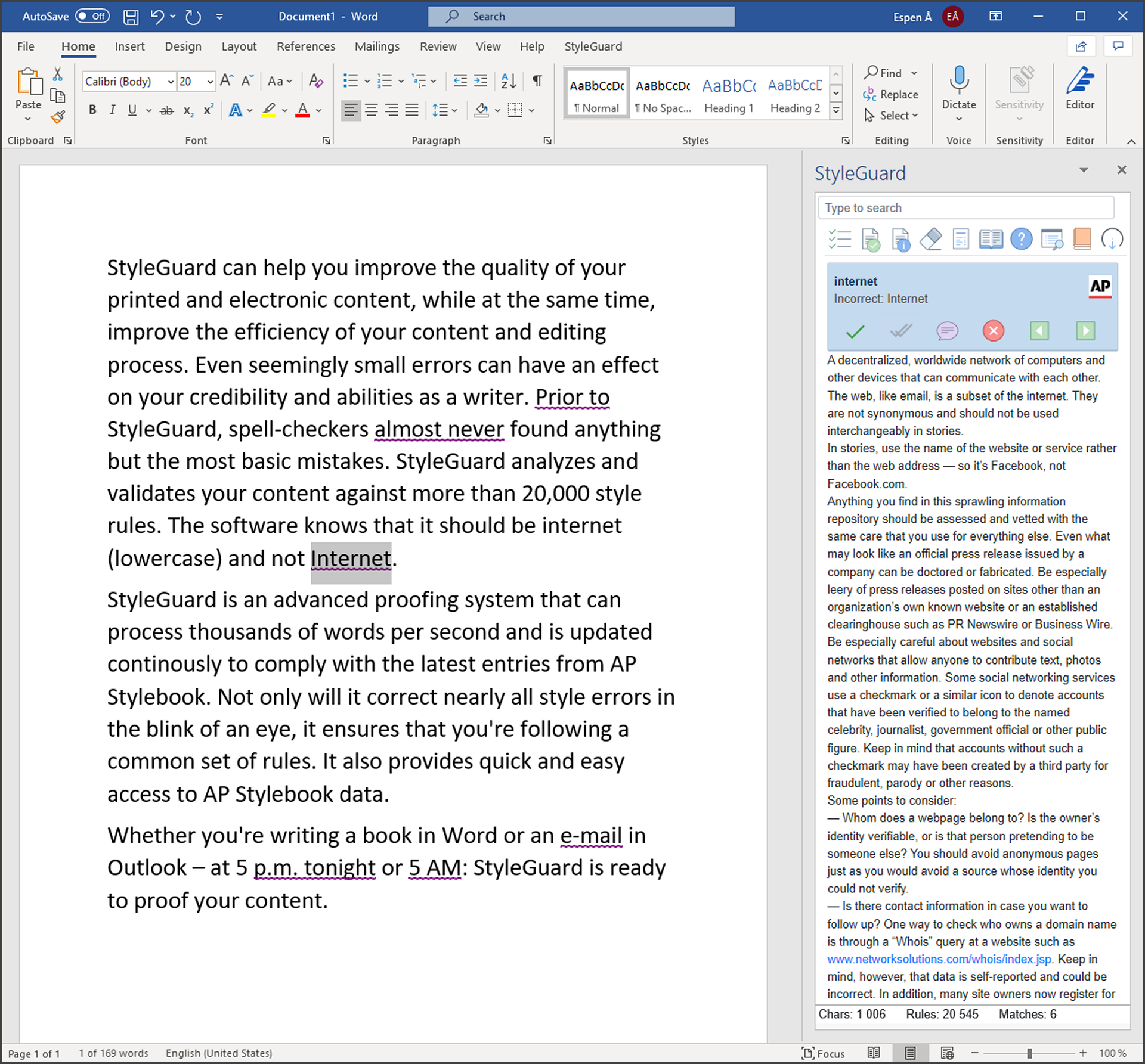Go to next match with right arrow

pos(1085,331)
